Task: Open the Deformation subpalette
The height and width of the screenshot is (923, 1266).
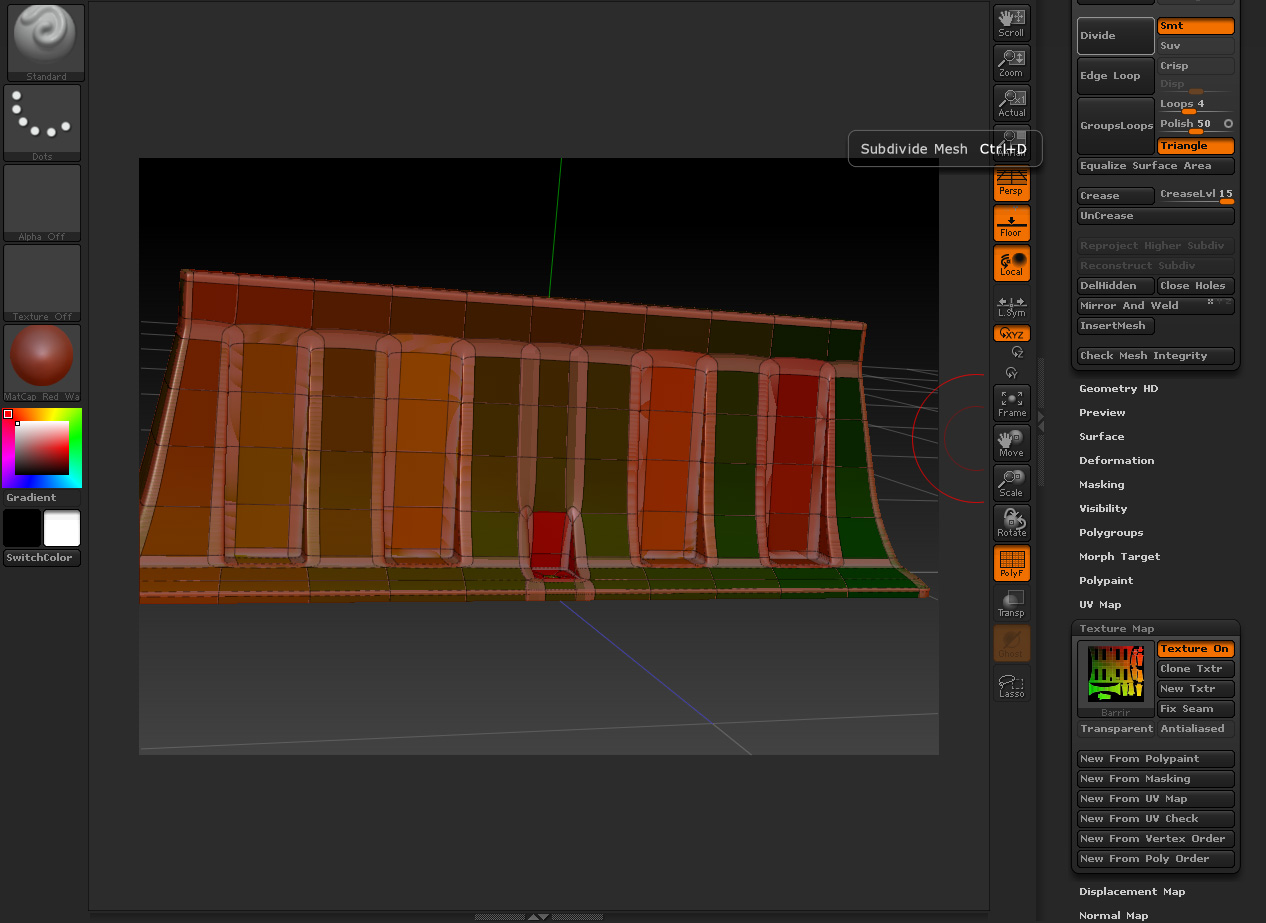Action: point(1116,461)
